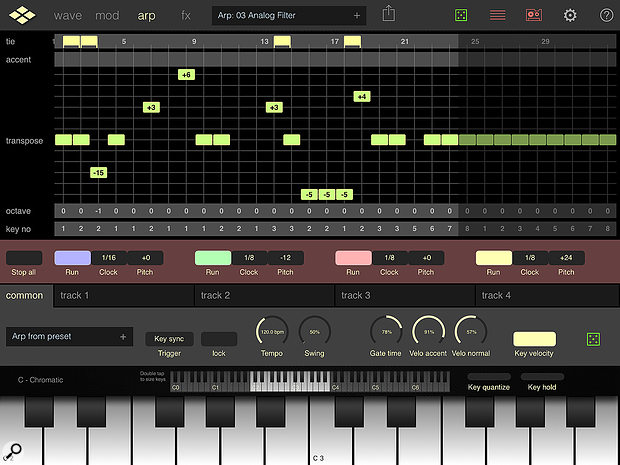Open settings gear

click(570, 15)
